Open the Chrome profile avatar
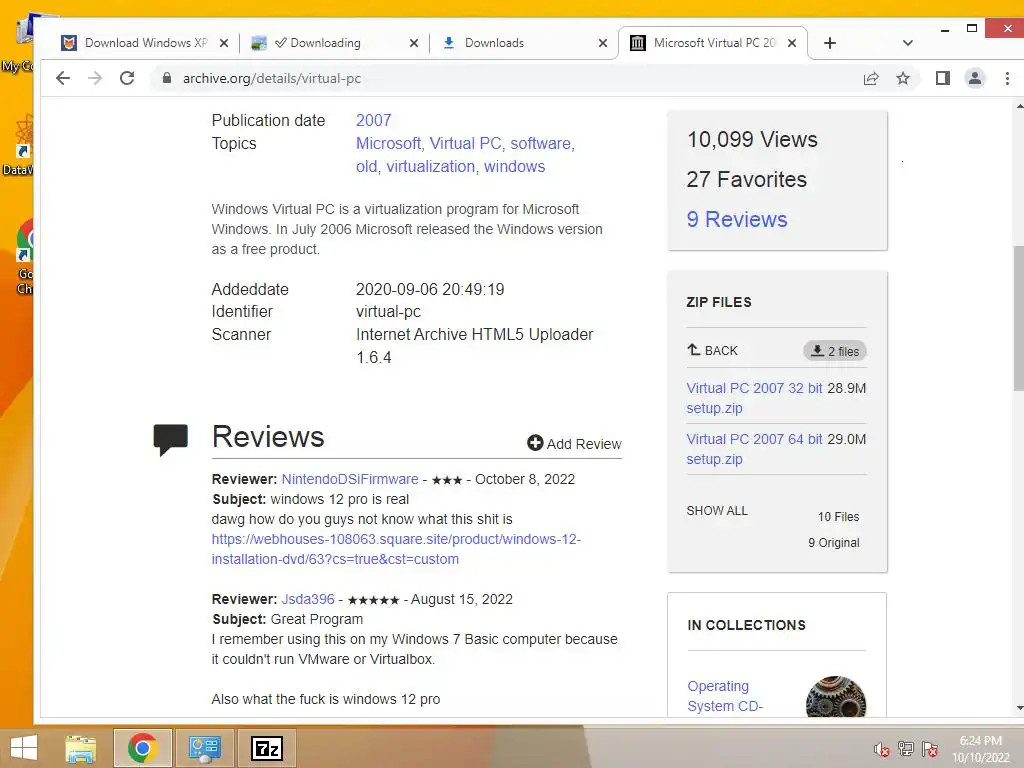Viewport: 1024px width, 768px height. (974, 79)
